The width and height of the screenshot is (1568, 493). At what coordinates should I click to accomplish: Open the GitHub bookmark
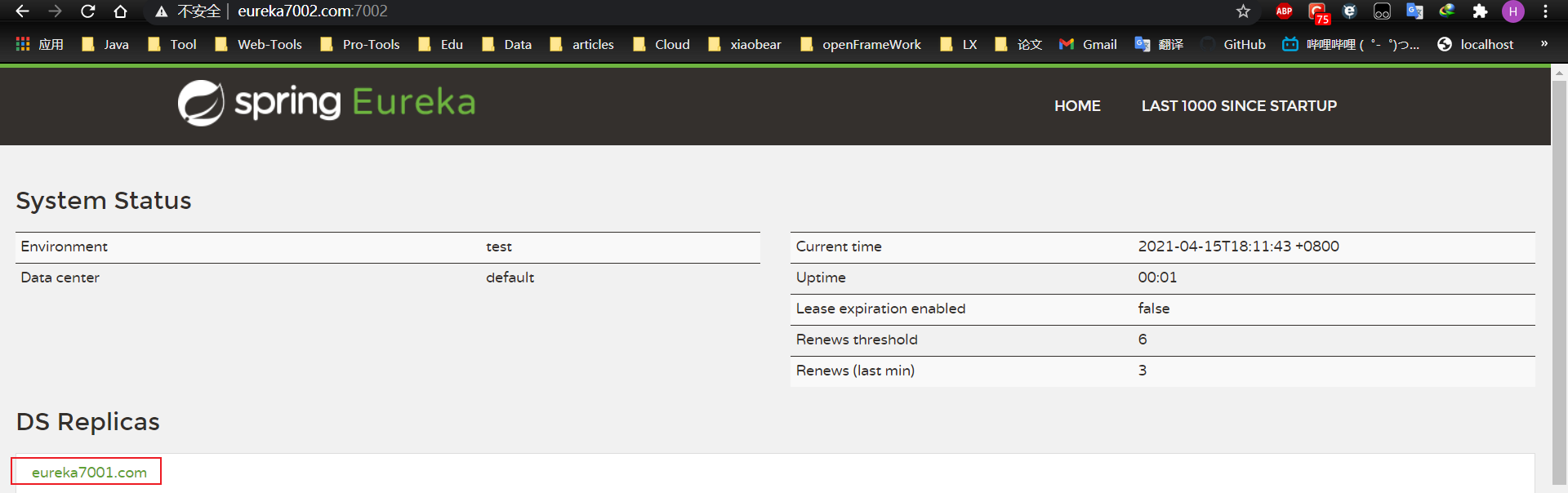pos(1233,44)
